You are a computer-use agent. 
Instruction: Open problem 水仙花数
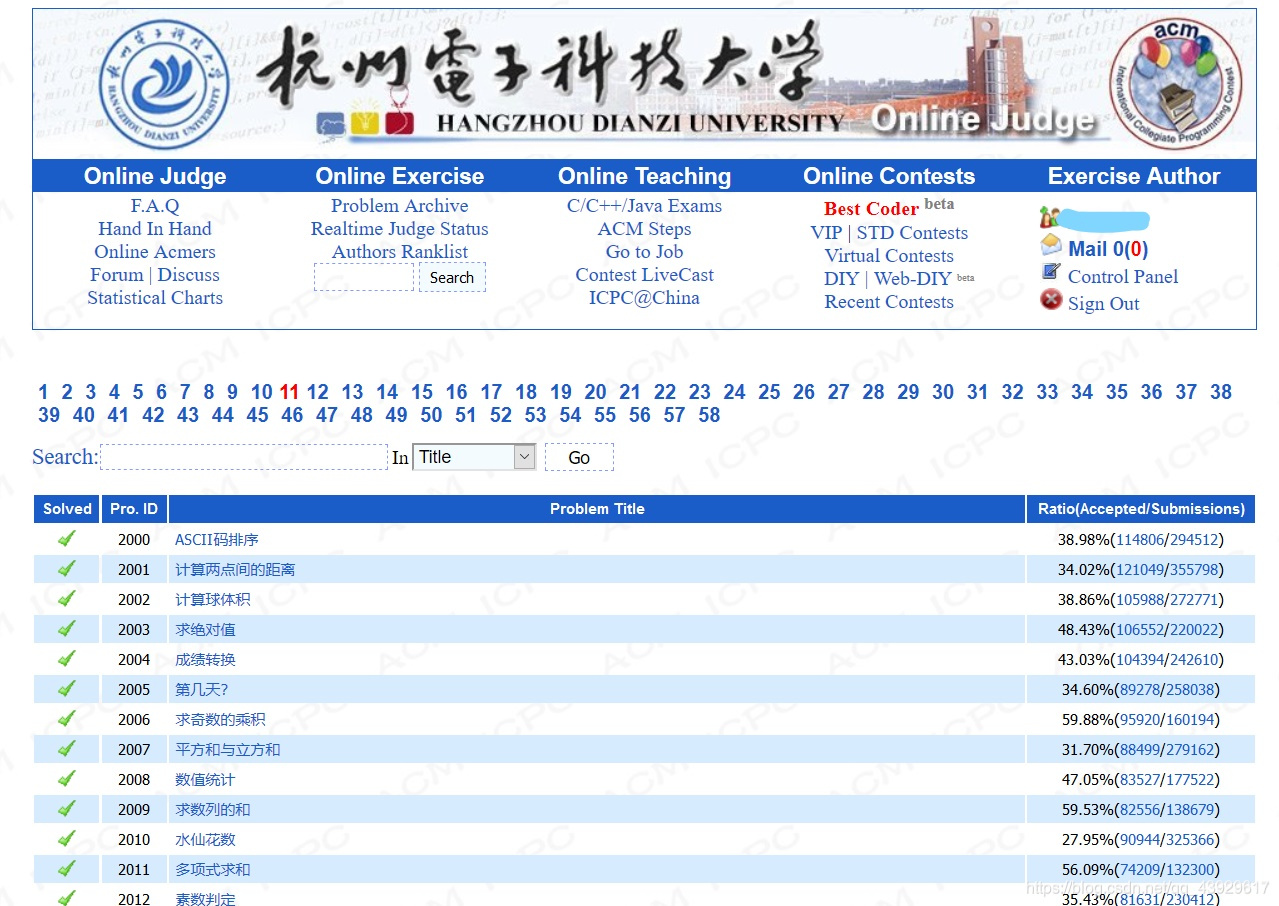(x=205, y=840)
